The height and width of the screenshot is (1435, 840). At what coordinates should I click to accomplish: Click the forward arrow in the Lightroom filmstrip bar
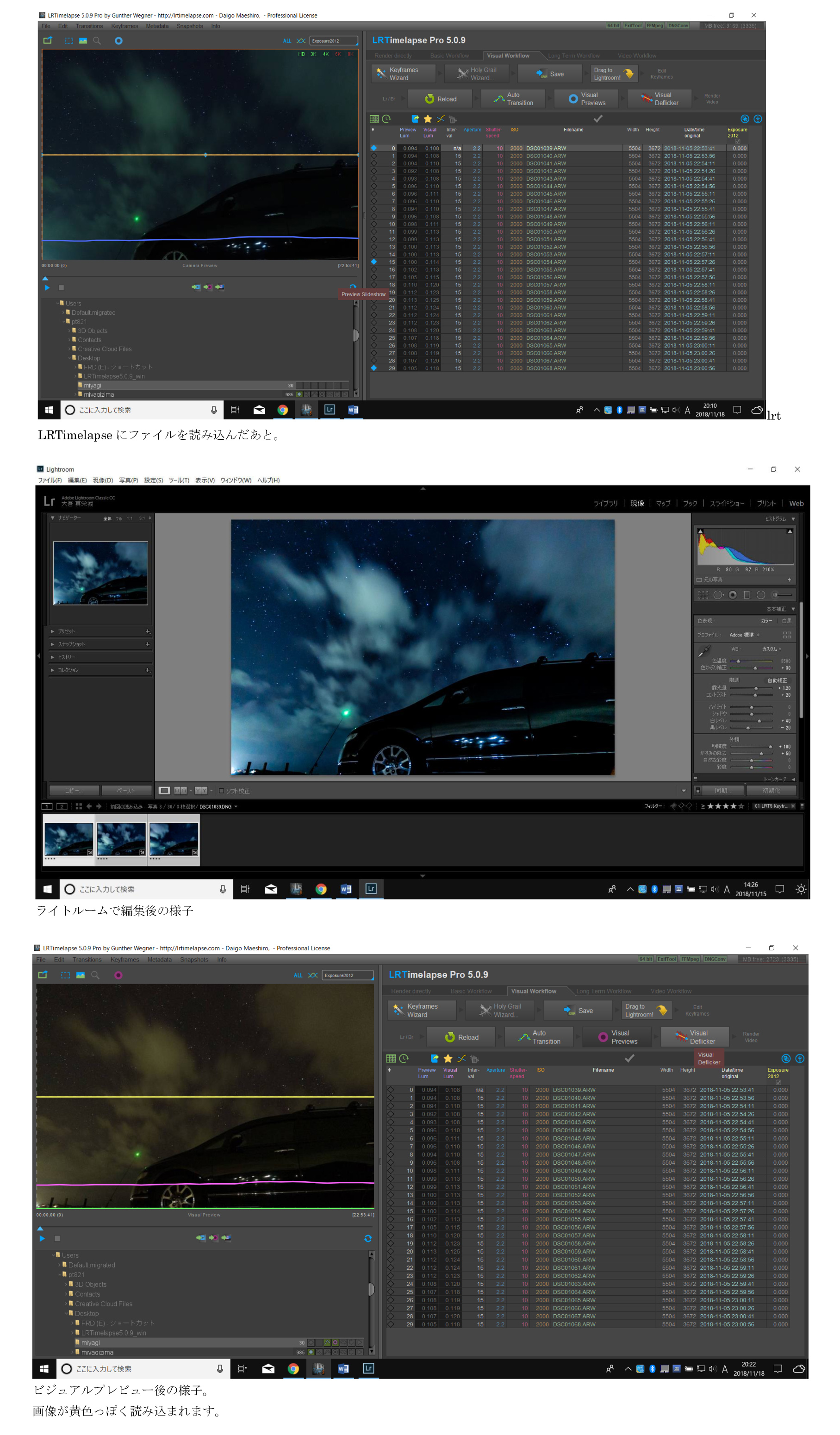pos(99,806)
